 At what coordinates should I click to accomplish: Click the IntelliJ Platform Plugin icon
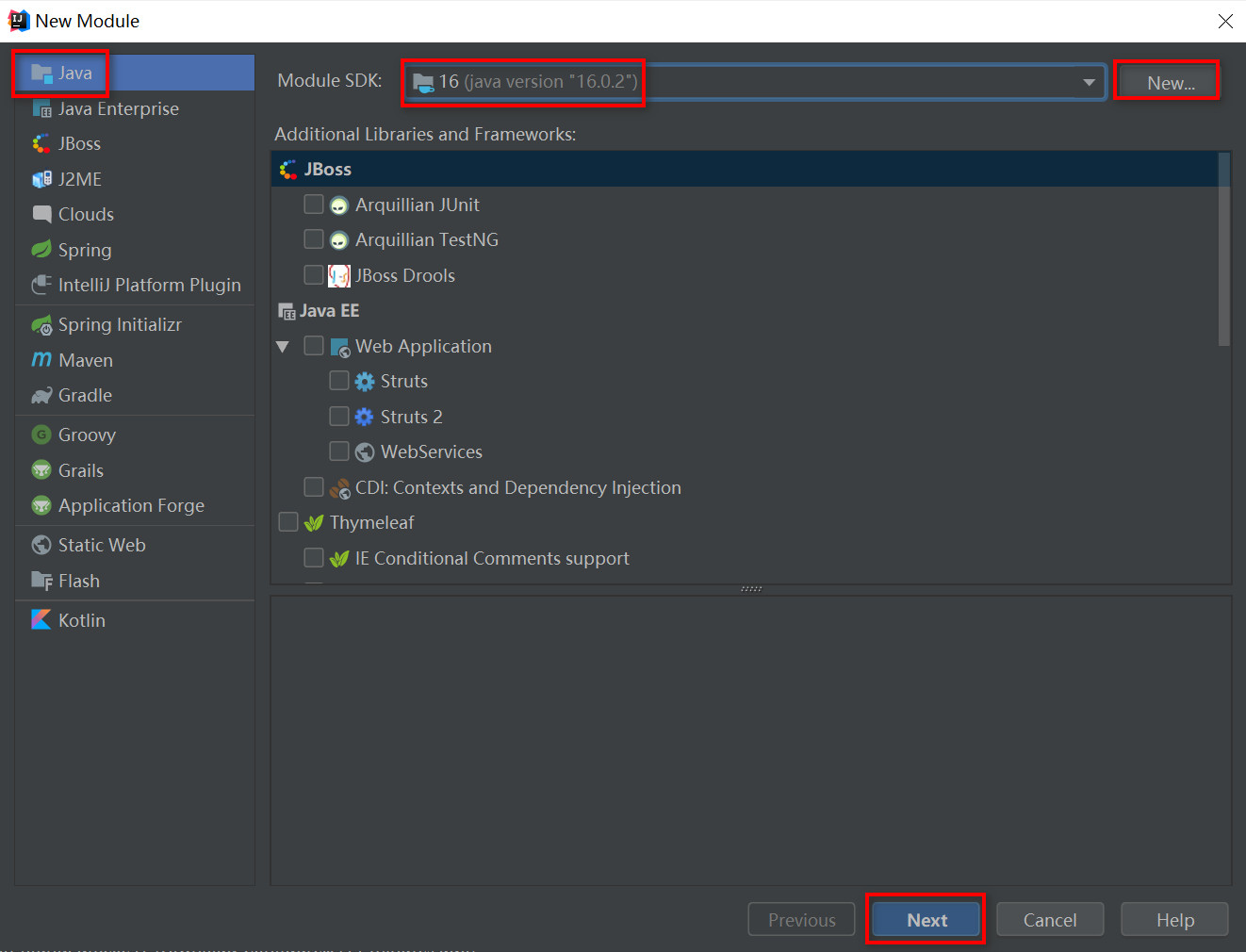click(x=41, y=285)
